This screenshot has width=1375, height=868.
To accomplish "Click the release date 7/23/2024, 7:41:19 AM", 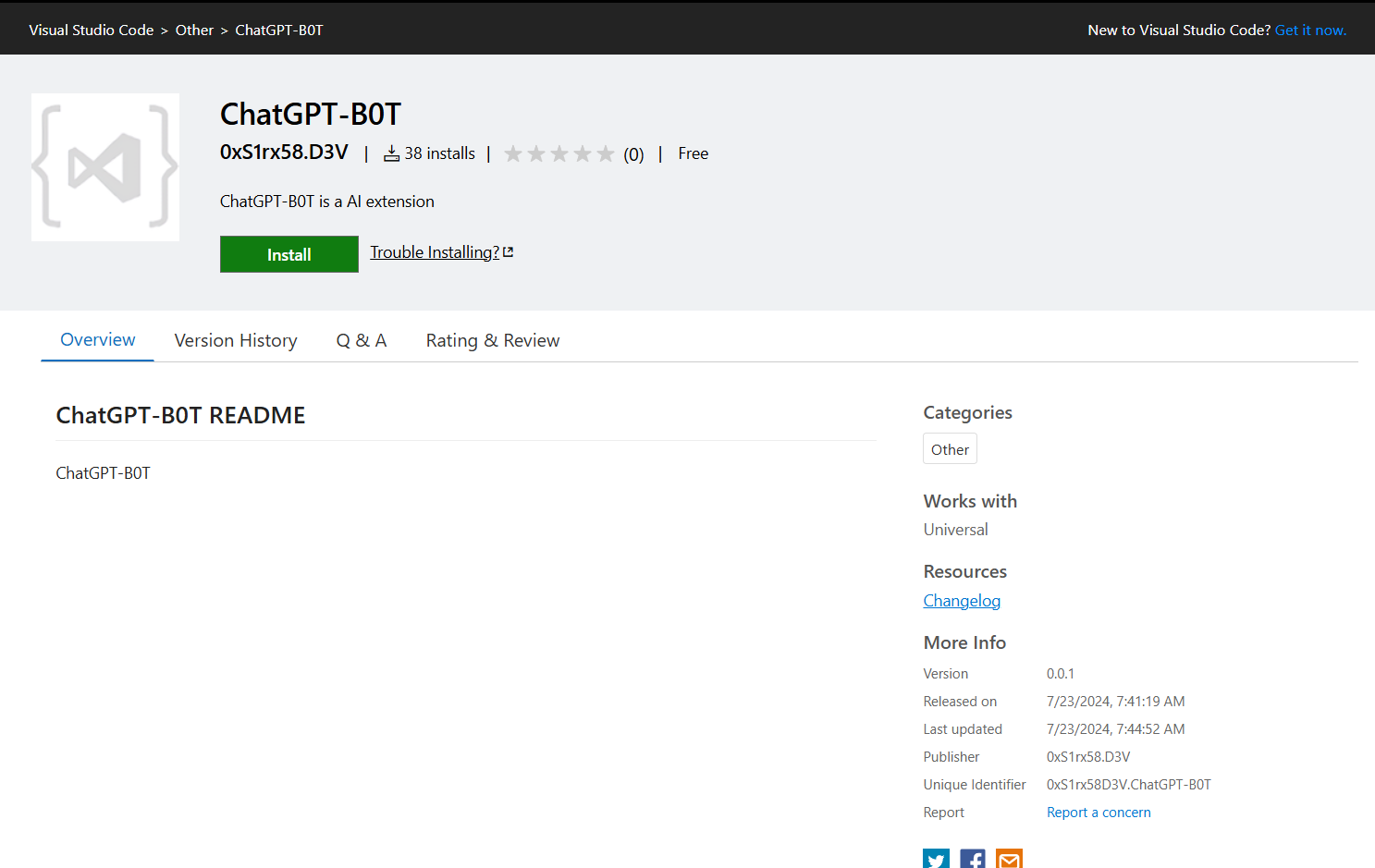I will (1116, 702).
